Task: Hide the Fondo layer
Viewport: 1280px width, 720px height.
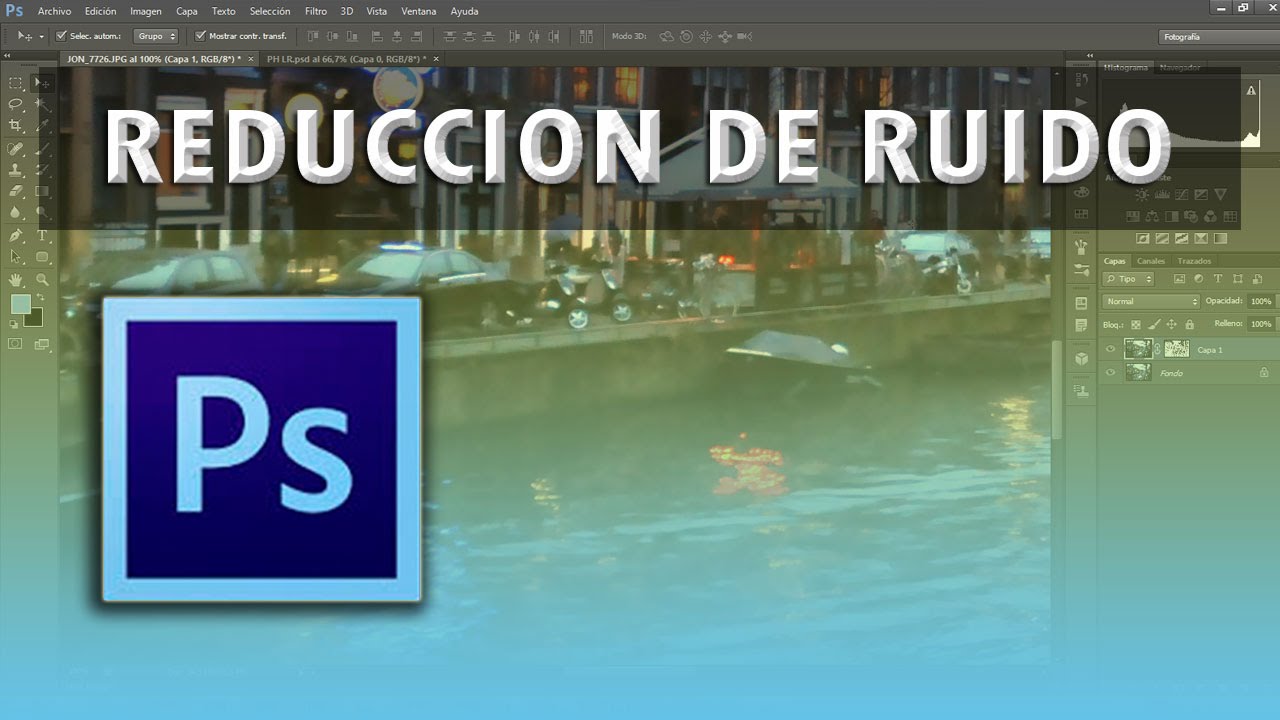Action: [x=1110, y=372]
